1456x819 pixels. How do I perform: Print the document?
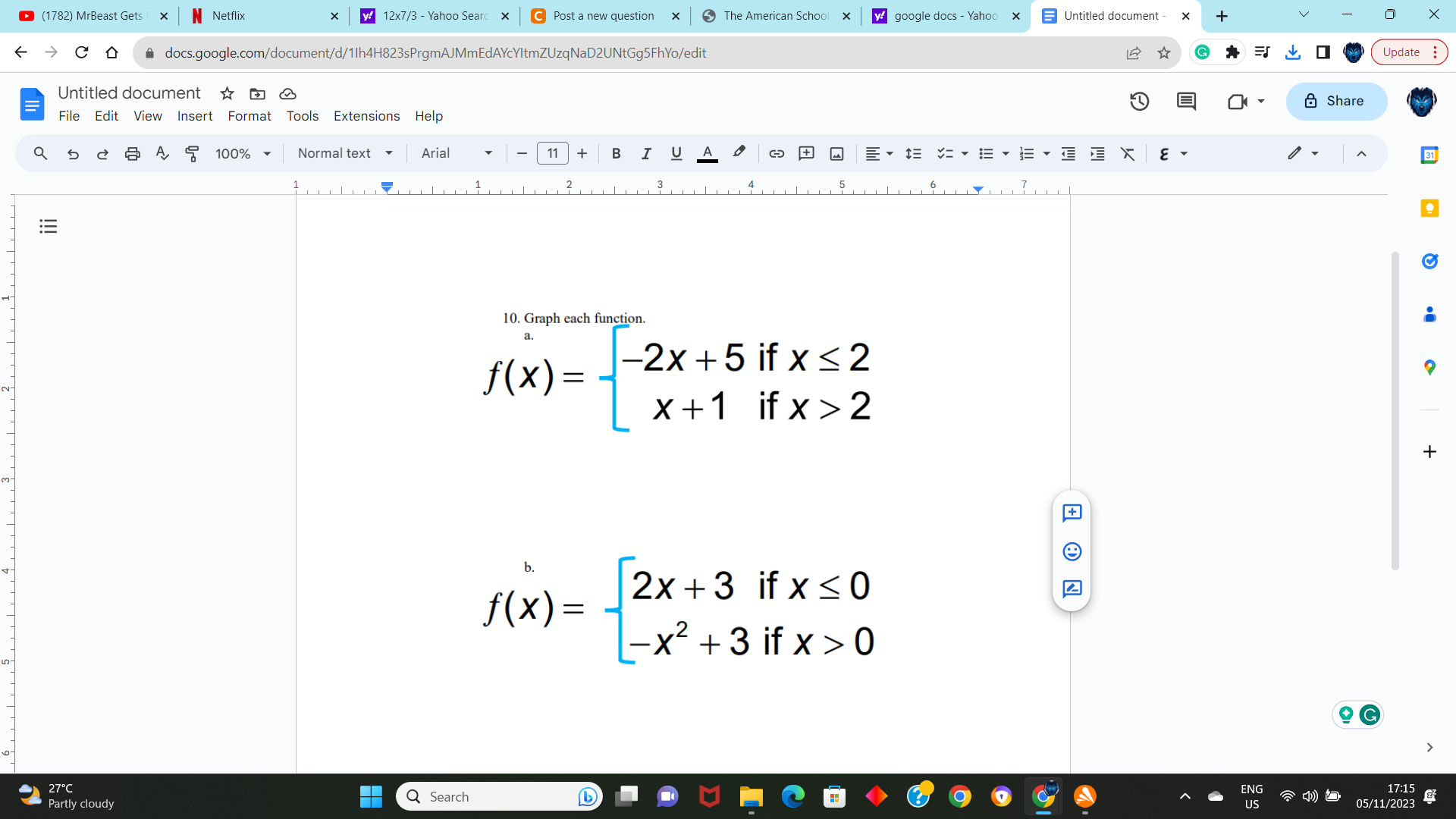[133, 154]
